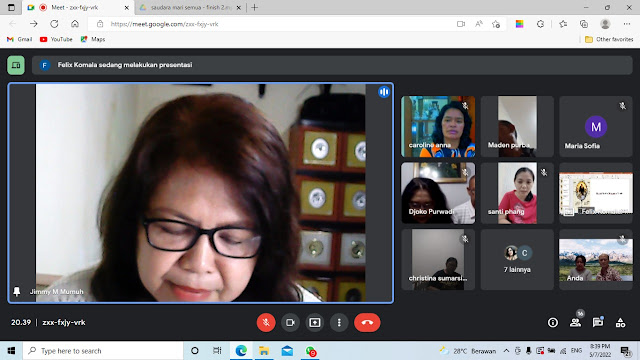
Task: Open the Favorites list icon
Action: 563,24
